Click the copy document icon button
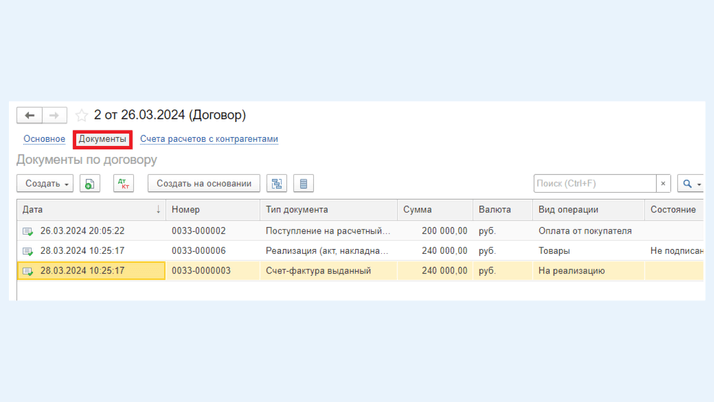The width and height of the screenshot is (714, 402). pos(90,184)
